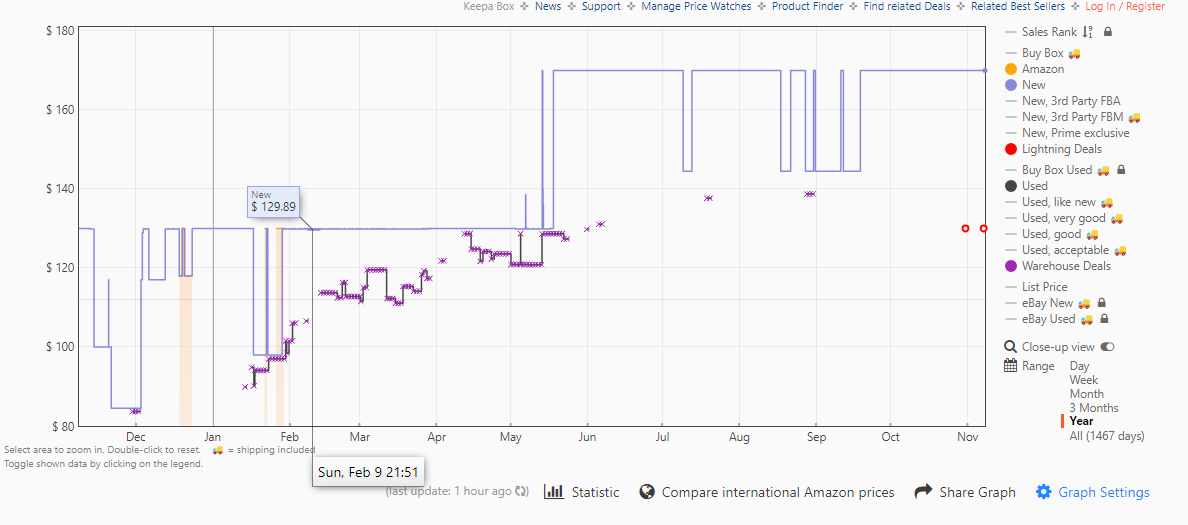The image size is (1188, 525).
Task: Go to News page
Action: 548,6
